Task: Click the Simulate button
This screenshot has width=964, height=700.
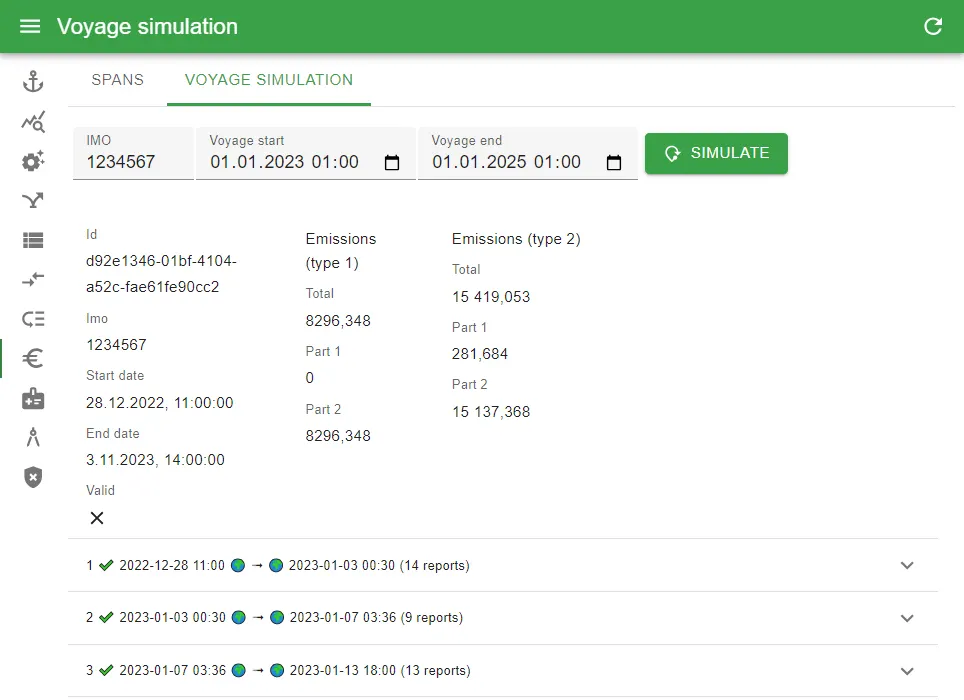Action: pyautogui.click(x=716, y=153)
